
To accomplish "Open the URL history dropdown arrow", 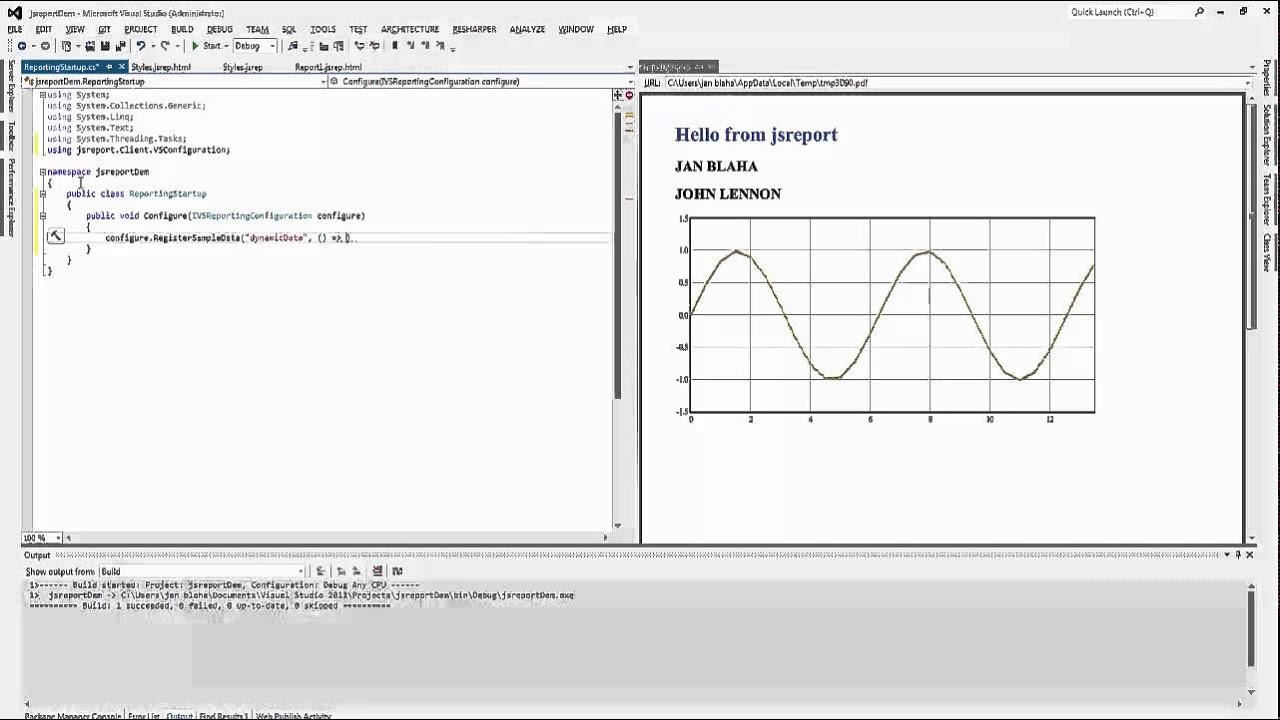I will pos(1249,83).
